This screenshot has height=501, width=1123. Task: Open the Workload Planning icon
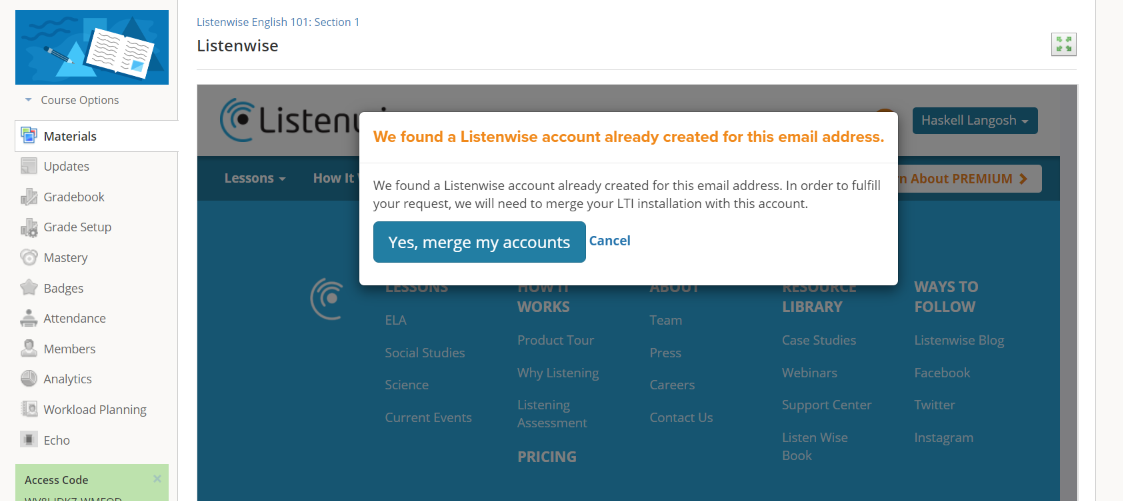pyautogui.click(x=29, y=409)
